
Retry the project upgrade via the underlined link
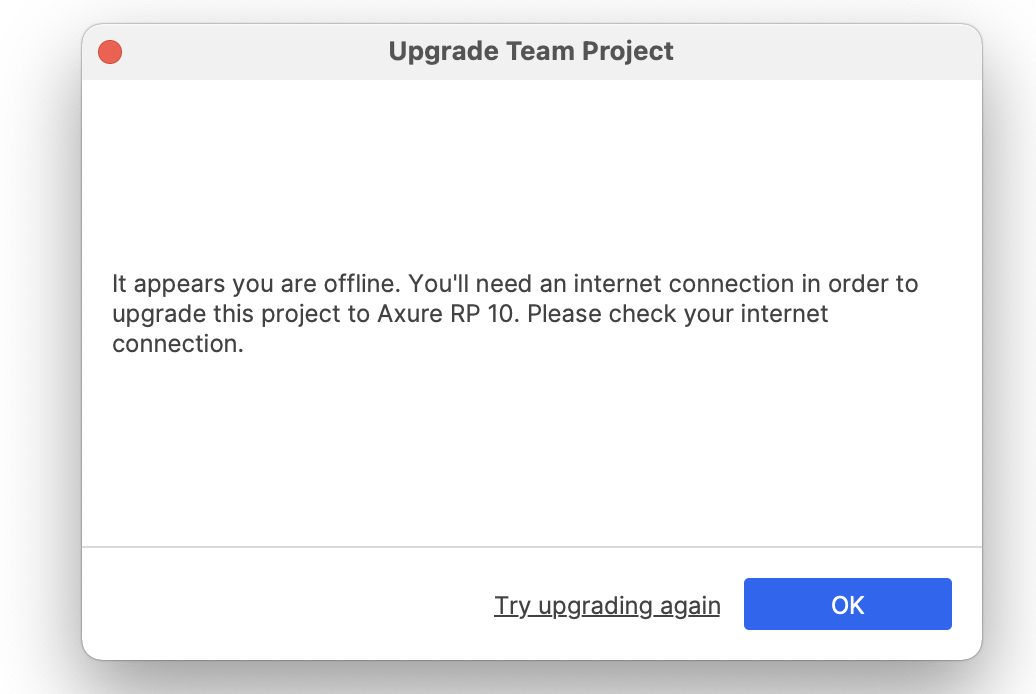pos(606,605)
